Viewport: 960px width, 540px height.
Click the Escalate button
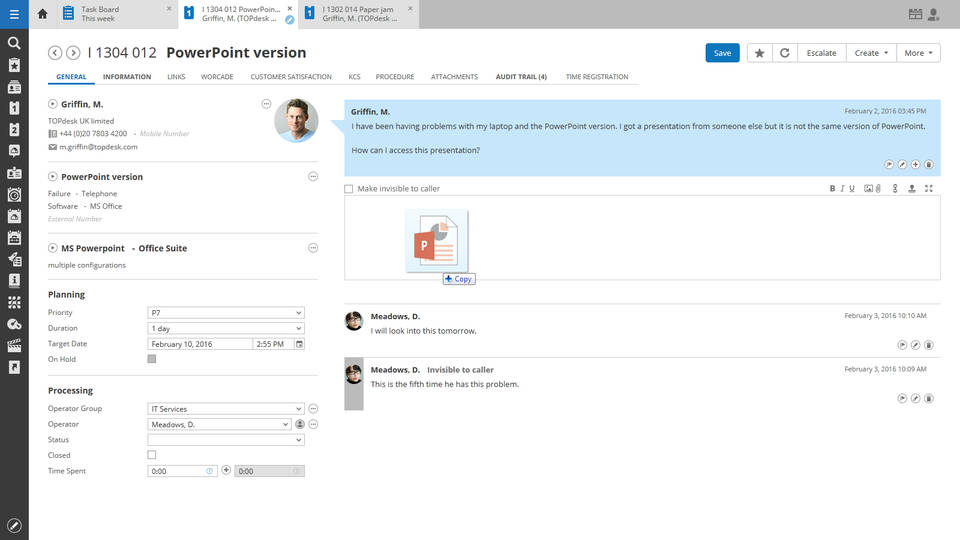pos(821,53)
